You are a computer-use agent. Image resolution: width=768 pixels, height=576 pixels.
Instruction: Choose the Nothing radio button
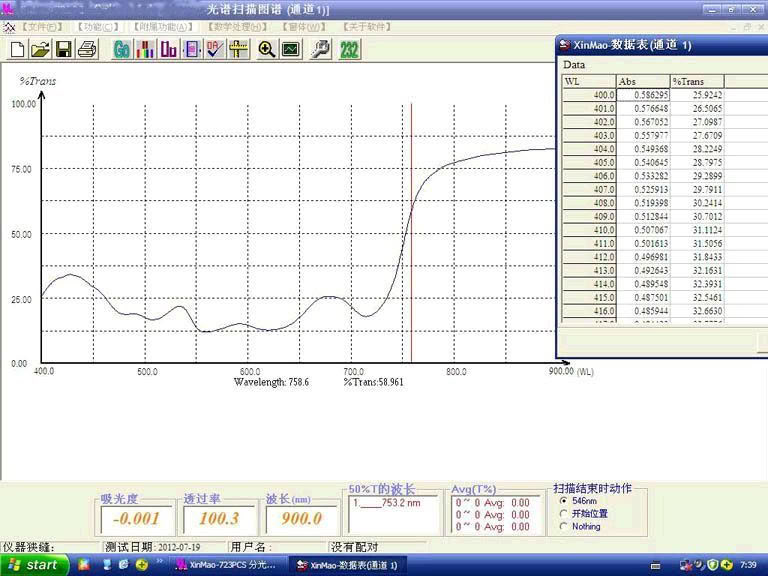(x=563, y=526)
